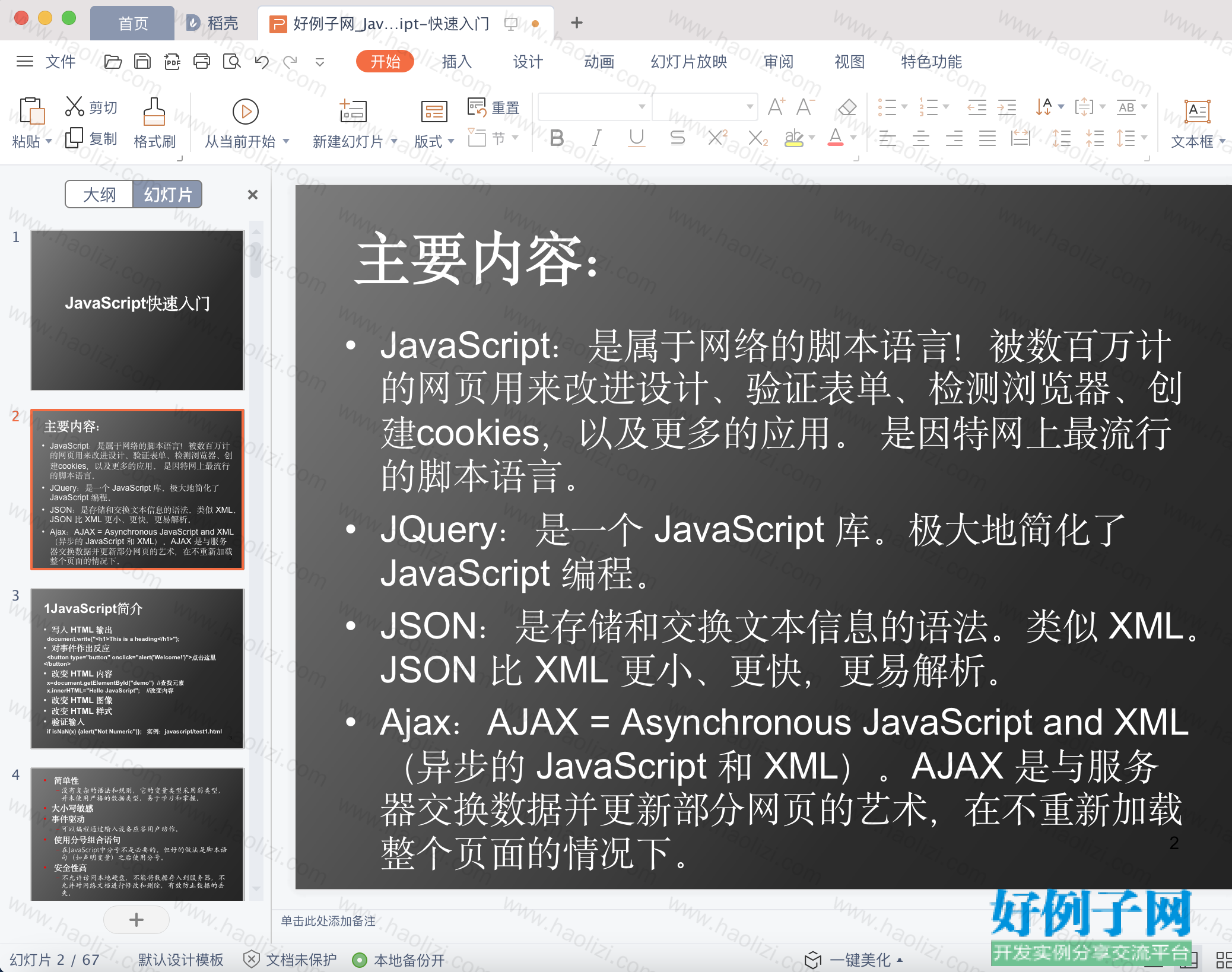Pick the text highlight color
1232x972 pixels.
pos(793,138)
